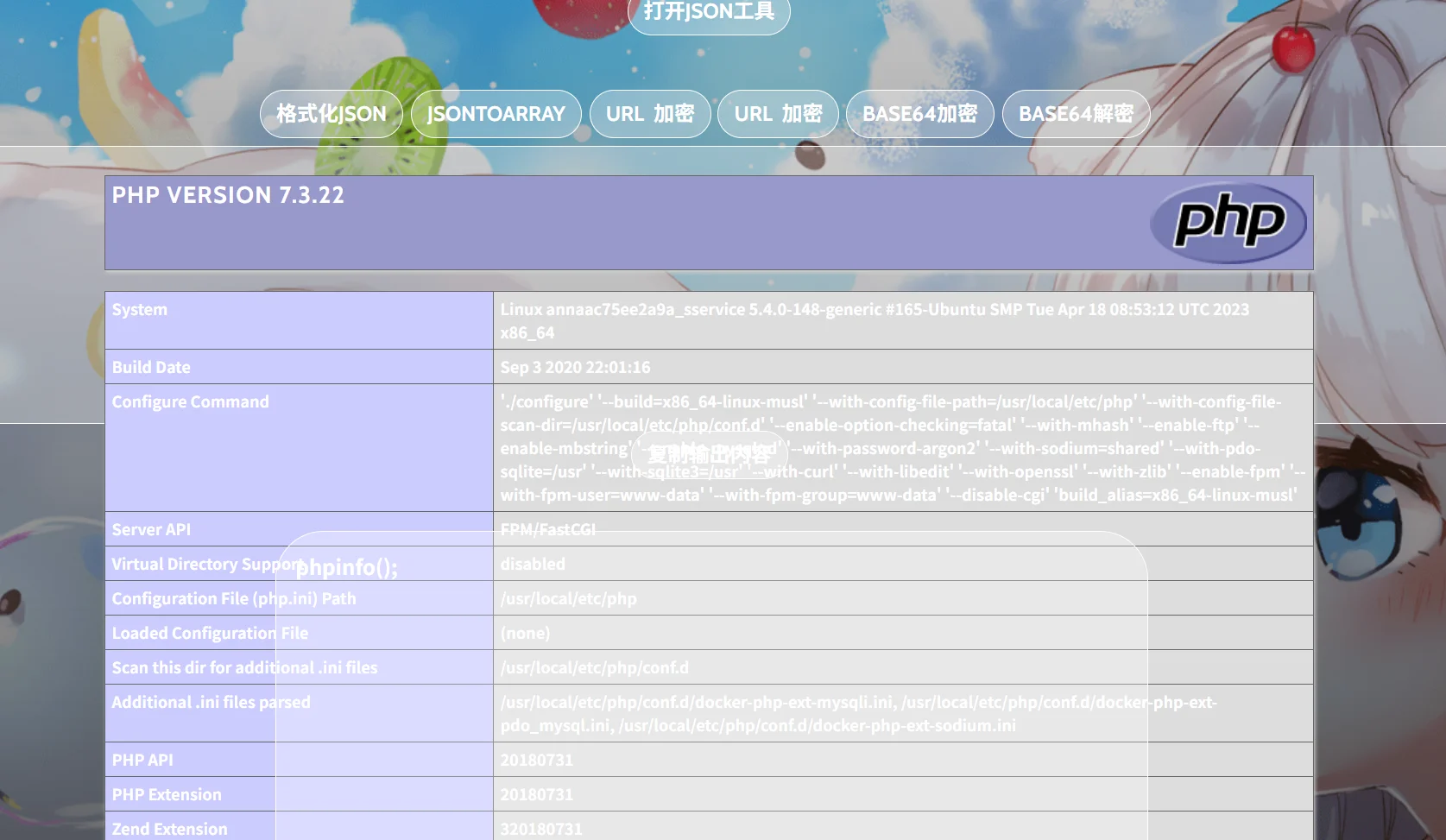The width and height of the screenshot is (1446, 840).
Task: Click the PHP Extension row label
Action: pos(167,794)
